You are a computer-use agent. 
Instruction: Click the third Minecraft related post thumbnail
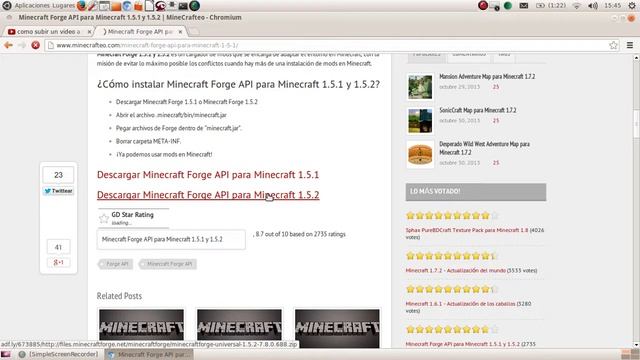point(337,325)
